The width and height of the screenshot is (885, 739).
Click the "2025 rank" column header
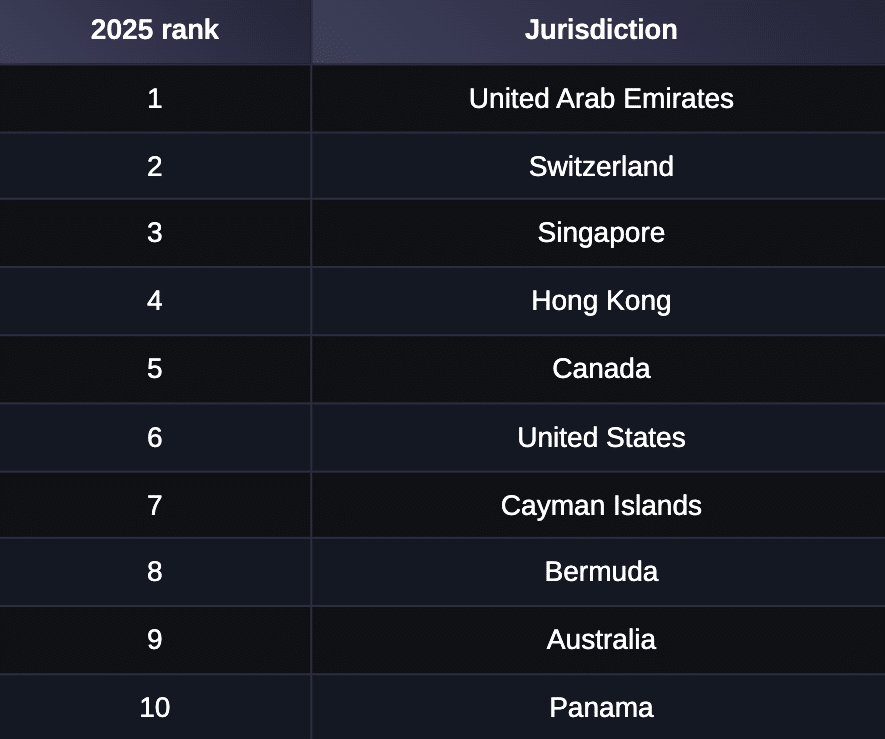(155, 30)
